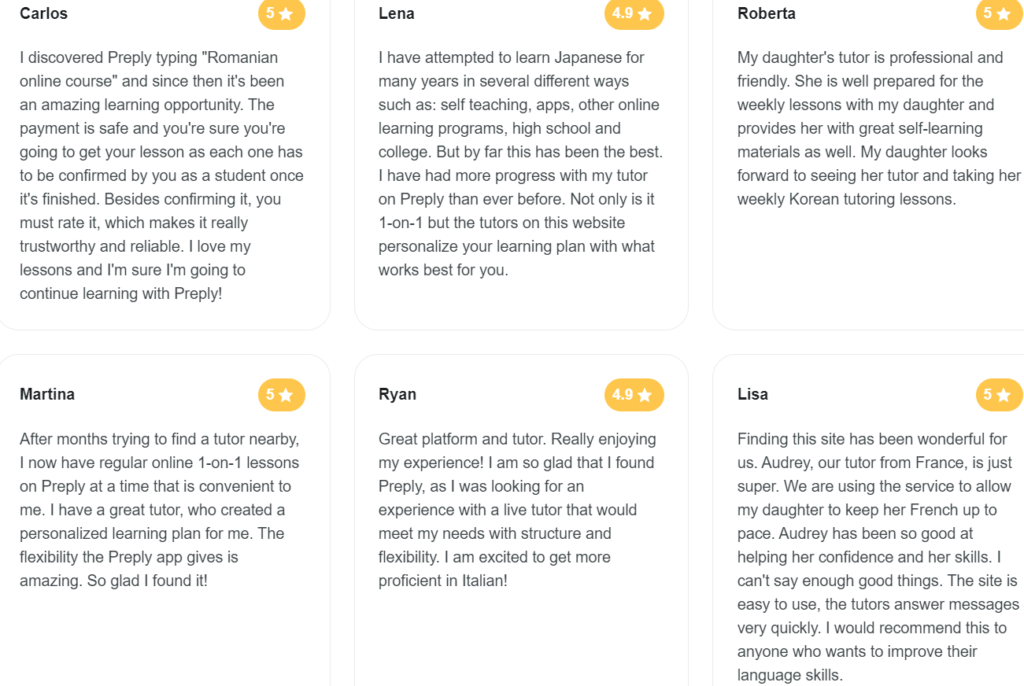Open Carlos's review about Romanian online course
The width and height of the screenshot is (1024, 686).
[x=161, y=175]
